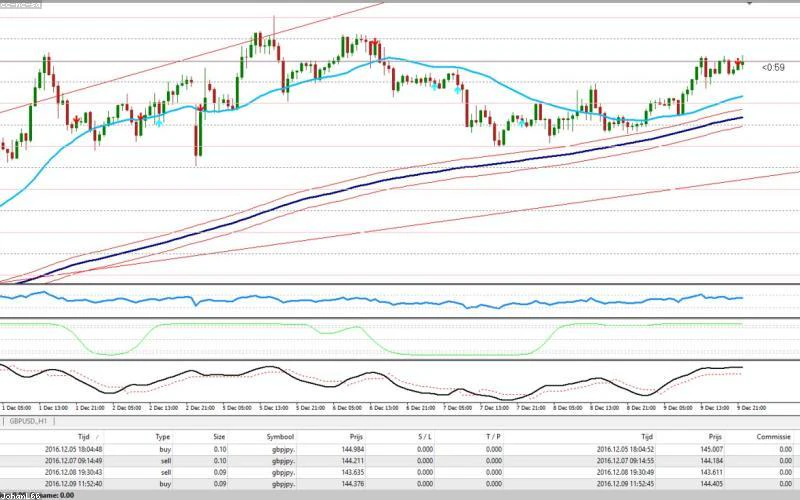Click the cyan up arrow near 2 Dec 13:00
This screenshot has width=800, height=500.
[159, 122]
